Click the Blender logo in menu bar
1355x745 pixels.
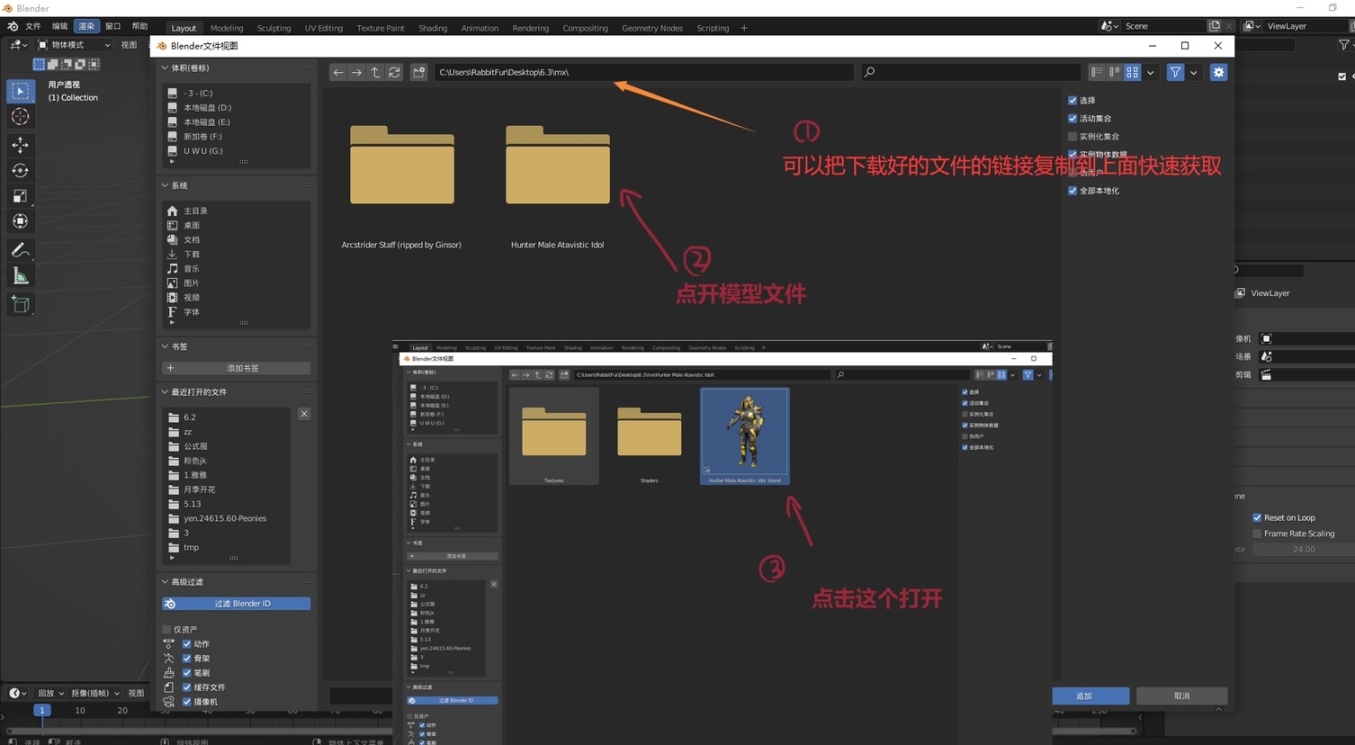pos(12,27)
